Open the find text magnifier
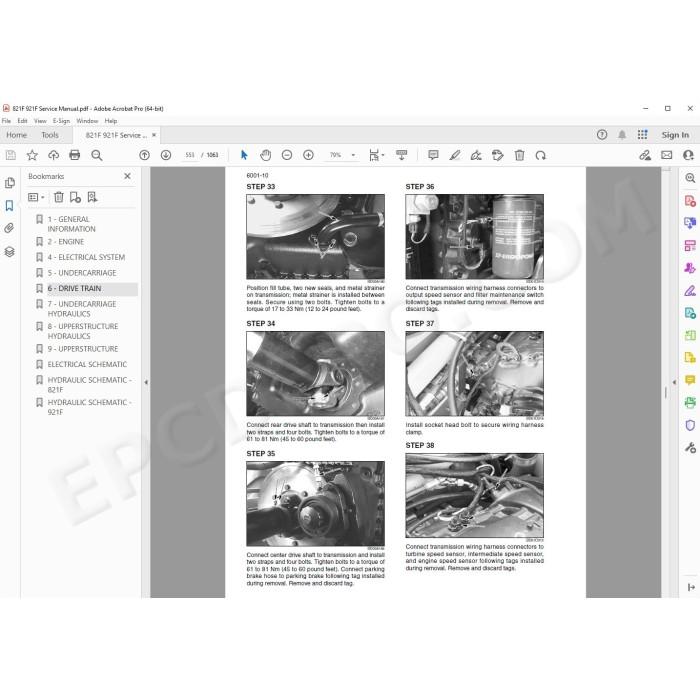Viewport: 700px width, 700px height. [96, 155]
